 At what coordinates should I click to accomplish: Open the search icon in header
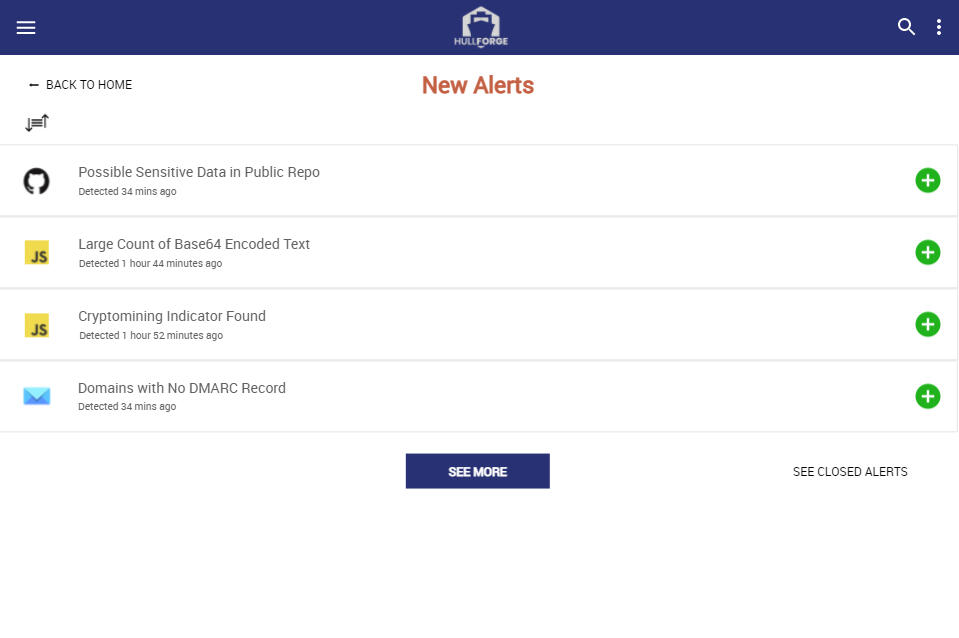pyautogui.click(x=906, y=27)
